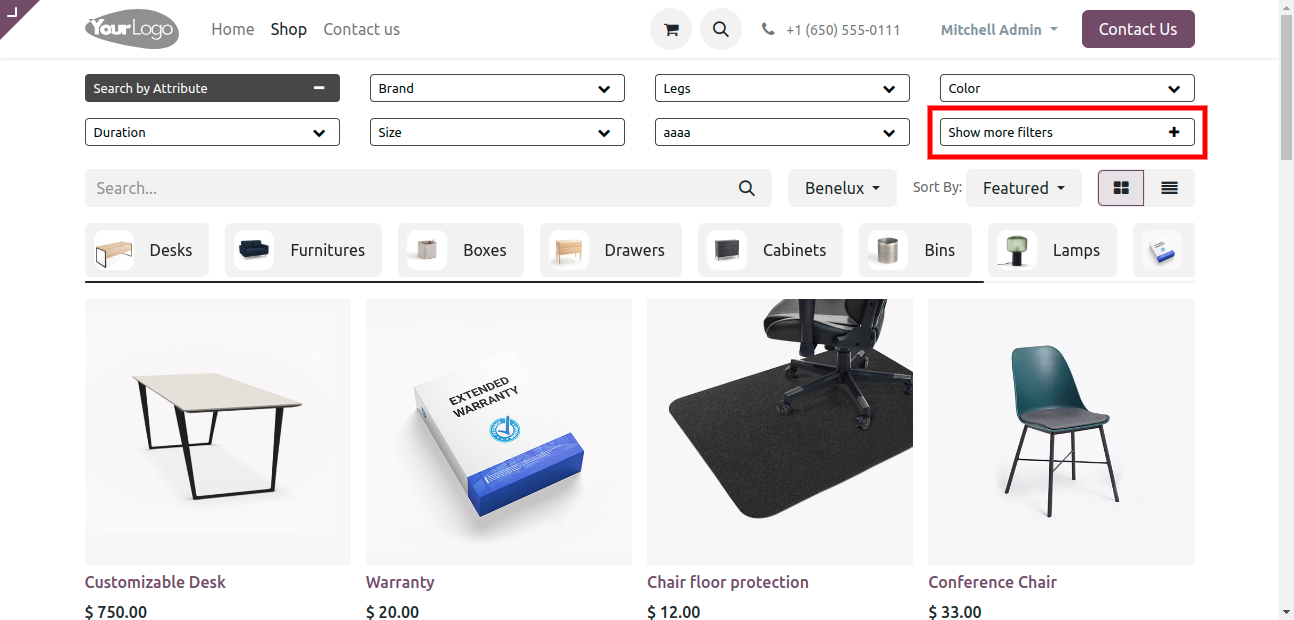Switch to grid view layout
Screen dimensions: 1294x620
pyautogui.click(x=1121, y=188)
